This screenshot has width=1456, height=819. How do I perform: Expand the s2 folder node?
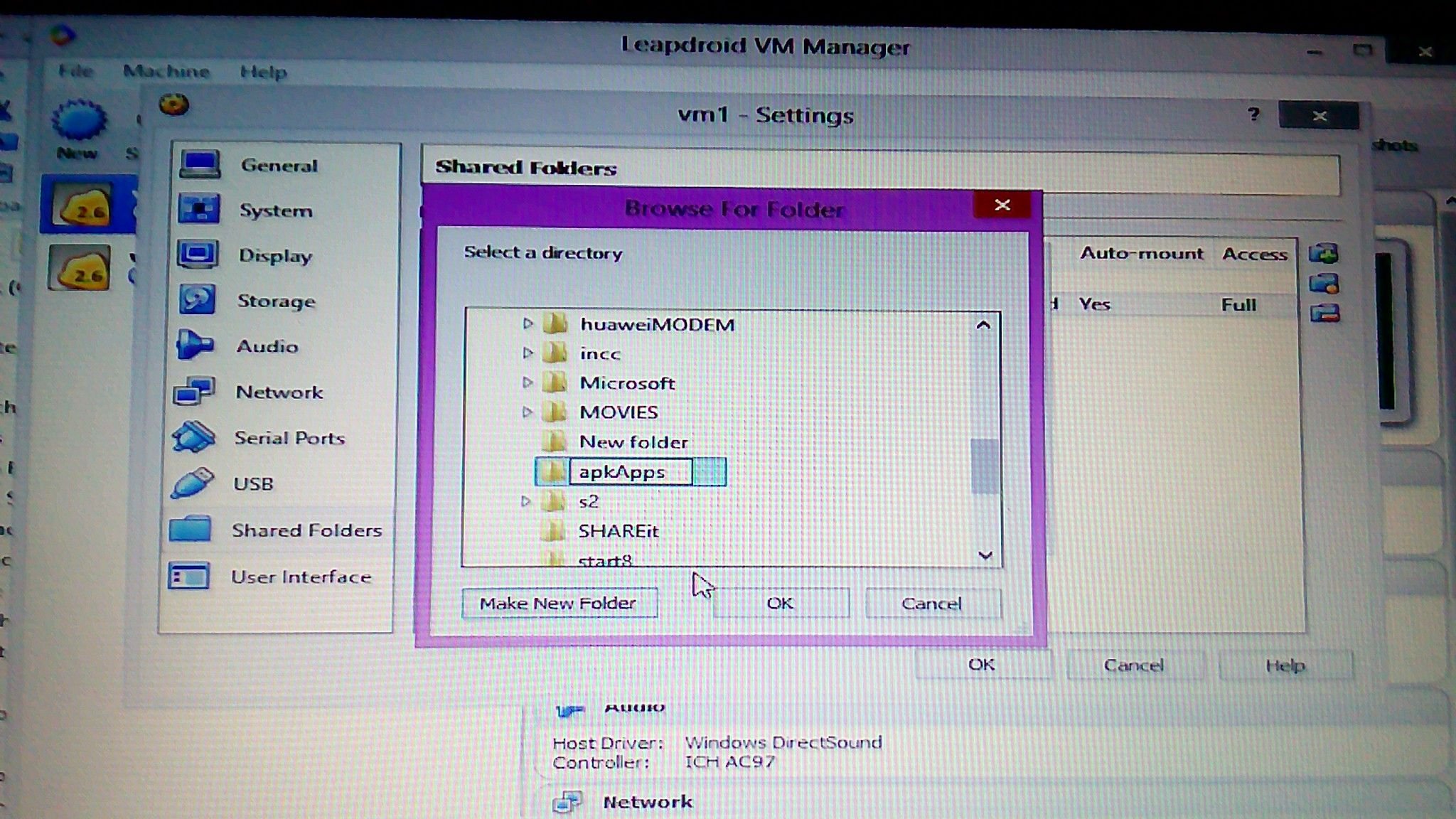click(x=525, y=501)
